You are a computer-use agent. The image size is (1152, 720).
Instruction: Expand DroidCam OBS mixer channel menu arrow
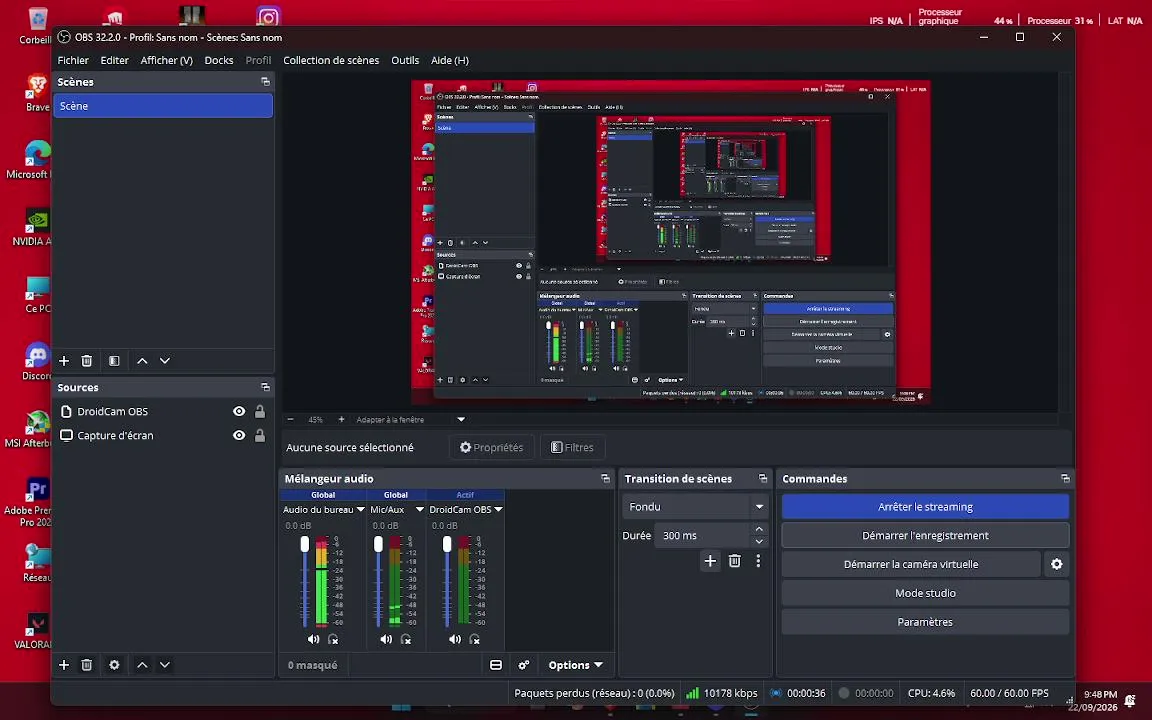pos(498,509)
